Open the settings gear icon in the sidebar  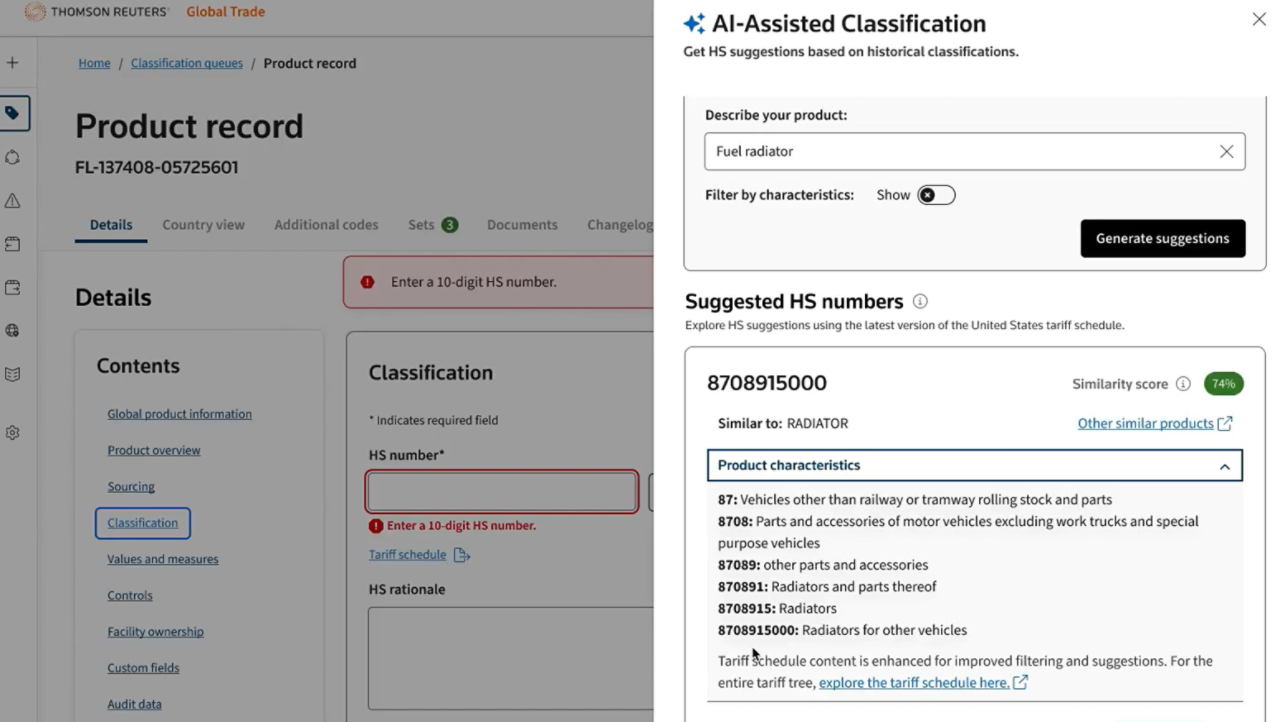13,432
